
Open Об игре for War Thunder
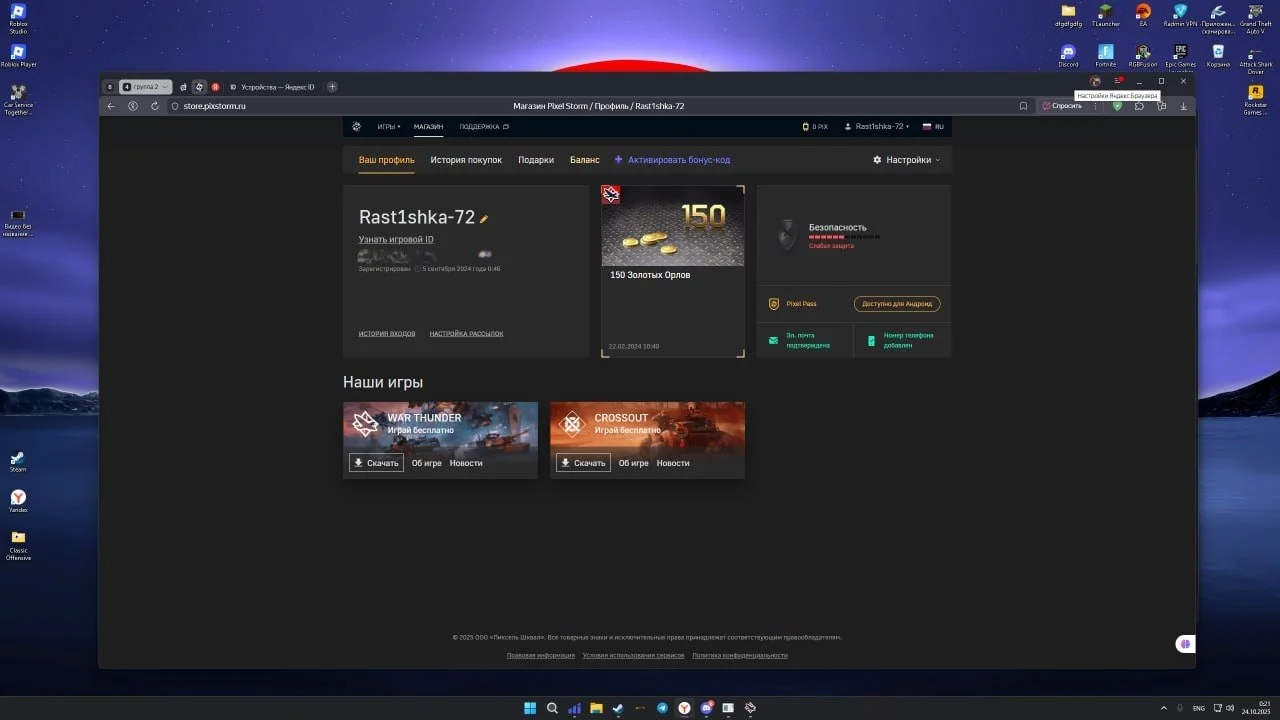tap(426, 463)
